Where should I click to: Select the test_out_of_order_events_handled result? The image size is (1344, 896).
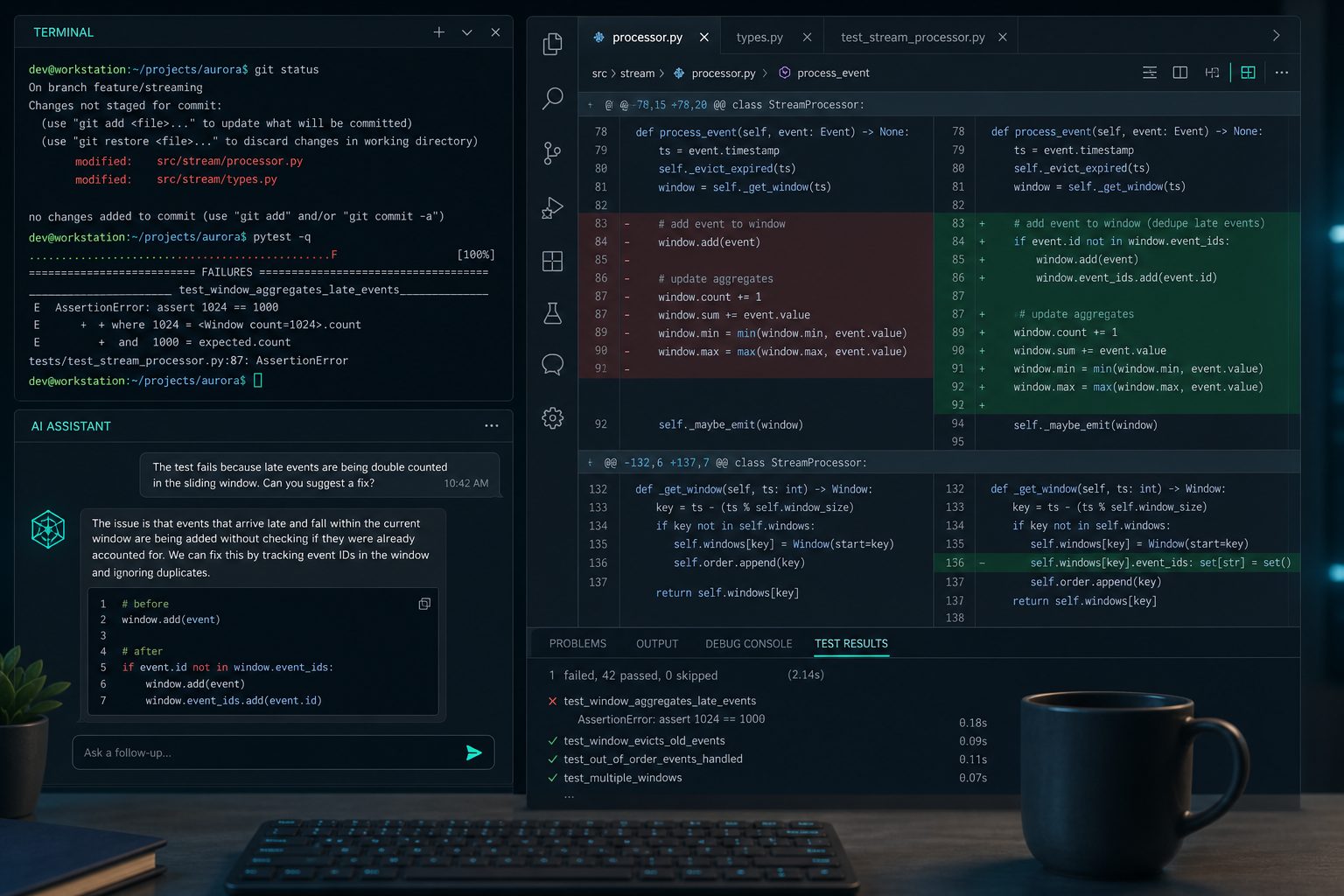pyautogui.click(x=653, y=759)
